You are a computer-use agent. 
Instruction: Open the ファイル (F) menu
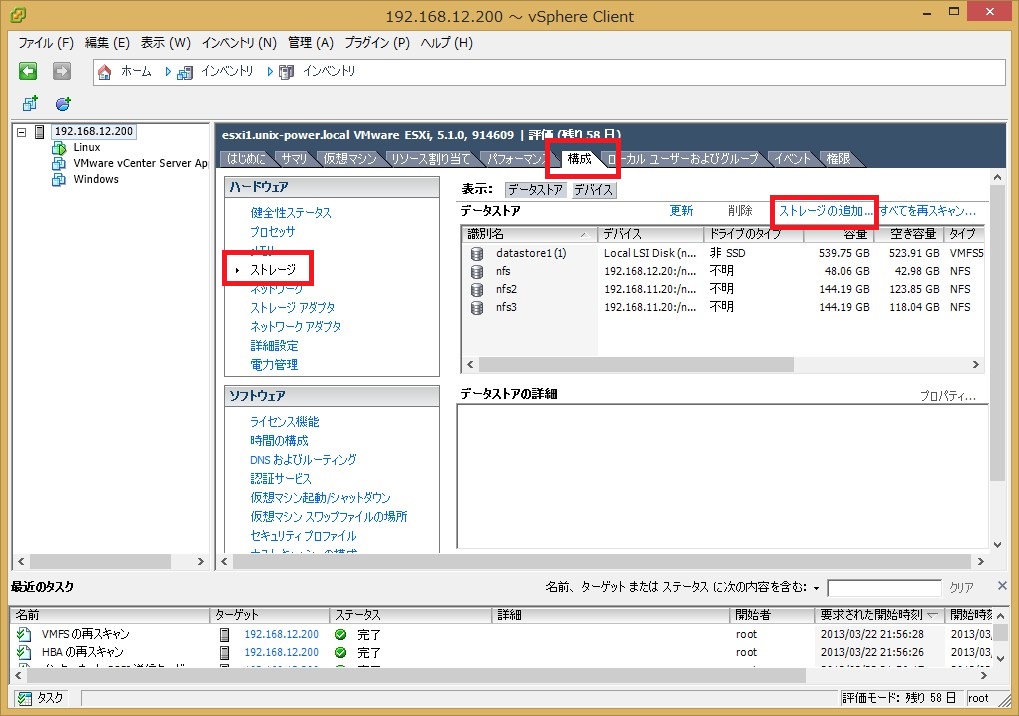45,43
